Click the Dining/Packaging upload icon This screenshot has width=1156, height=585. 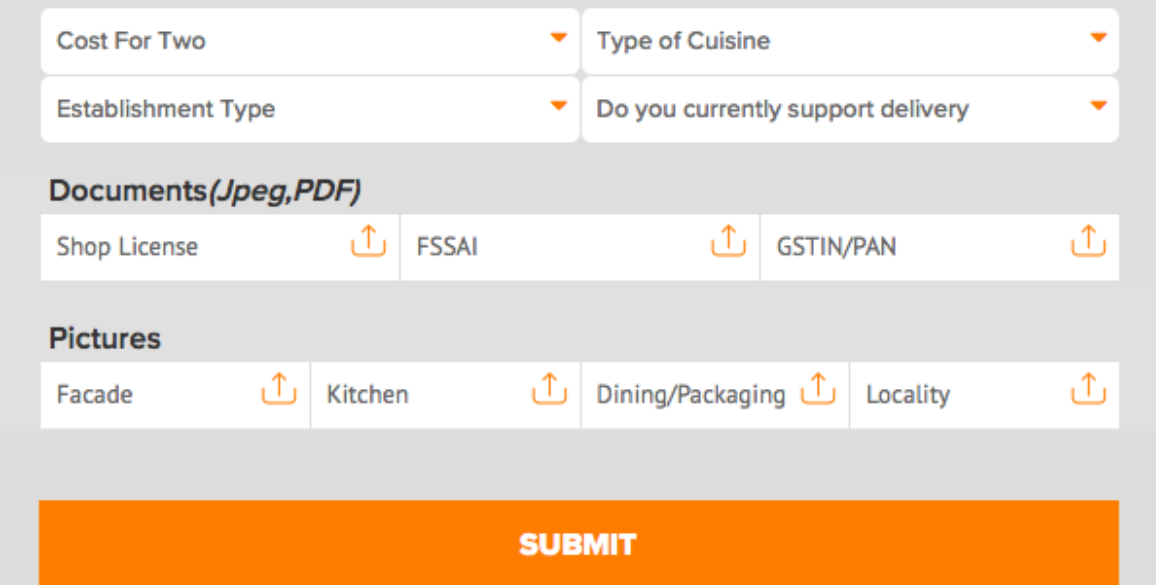(818, 389)
